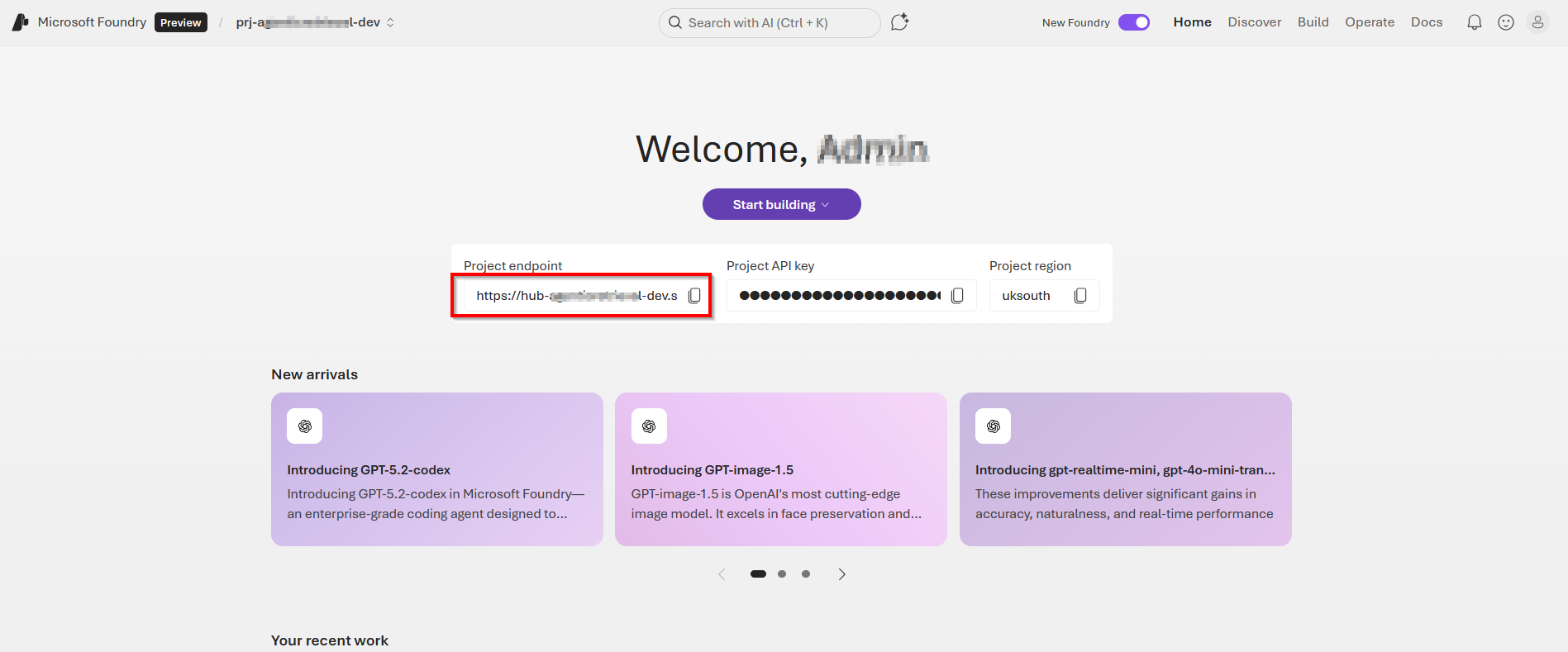
Task: Open the Discover tab
Action: coord(1254,22)
